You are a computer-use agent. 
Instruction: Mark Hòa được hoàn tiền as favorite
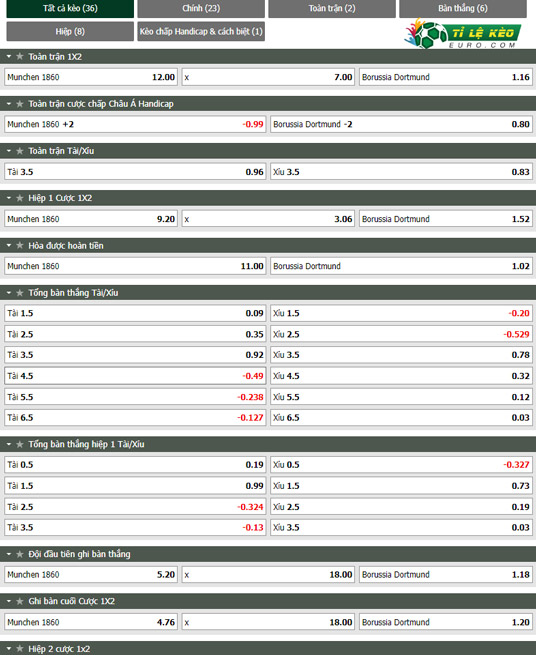click(x=20, y=246)
